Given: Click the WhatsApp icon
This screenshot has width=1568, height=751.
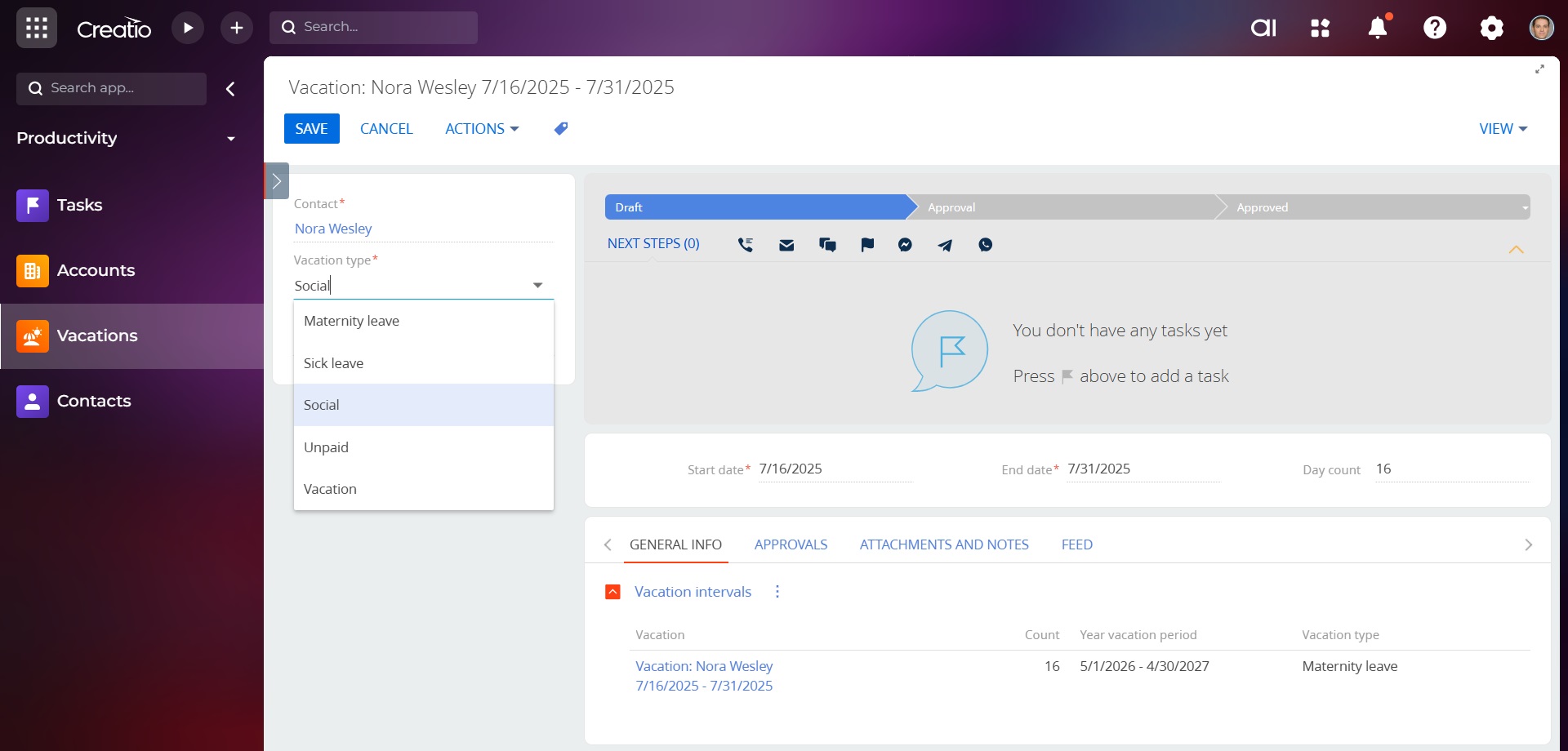Looking at the screenshot, I should click(x=986, y=245).
